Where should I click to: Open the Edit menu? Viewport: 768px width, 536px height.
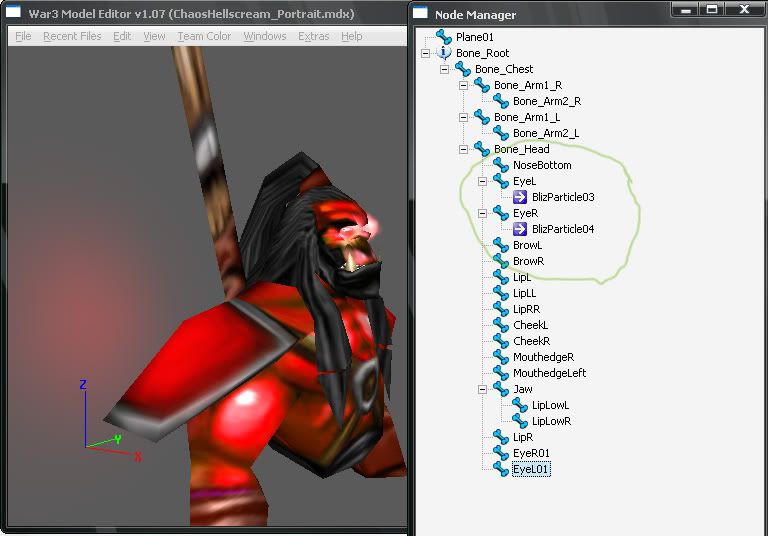pyautogui.click(x=122, y=36)
